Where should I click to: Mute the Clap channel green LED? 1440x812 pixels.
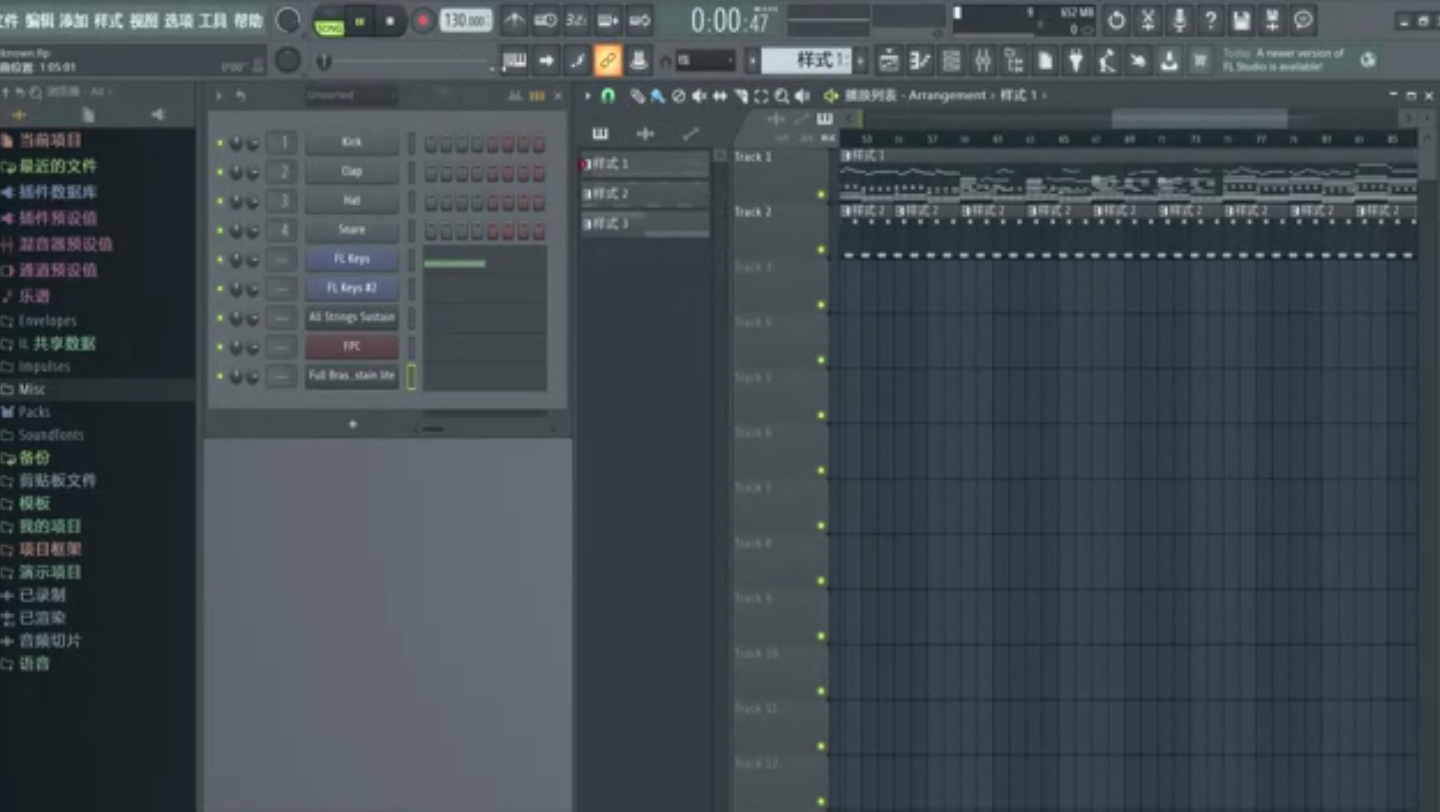pyautogui.click(x=220, y=172)
